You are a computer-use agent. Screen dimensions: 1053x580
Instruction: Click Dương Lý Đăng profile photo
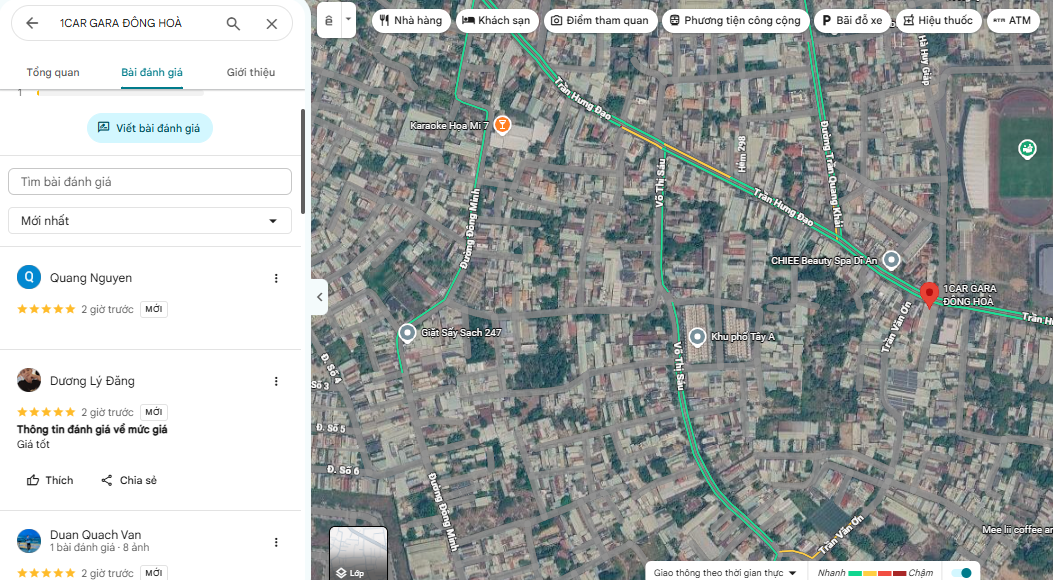coord(29,380)
